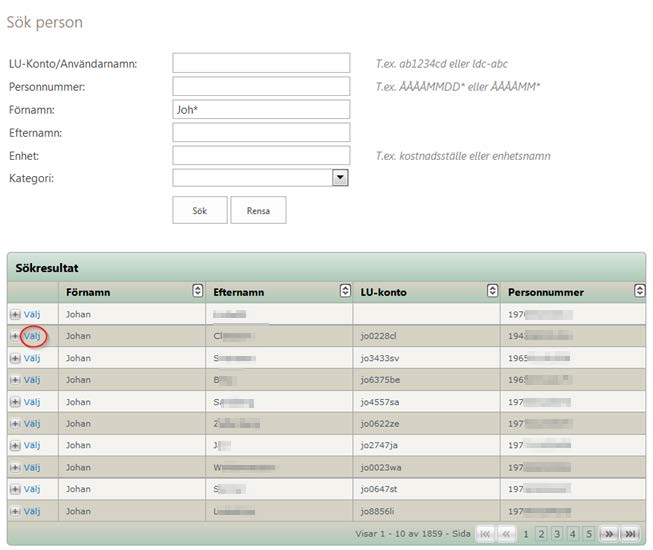
Task: Sort results by Efternamn column icon
Action: 345,290
